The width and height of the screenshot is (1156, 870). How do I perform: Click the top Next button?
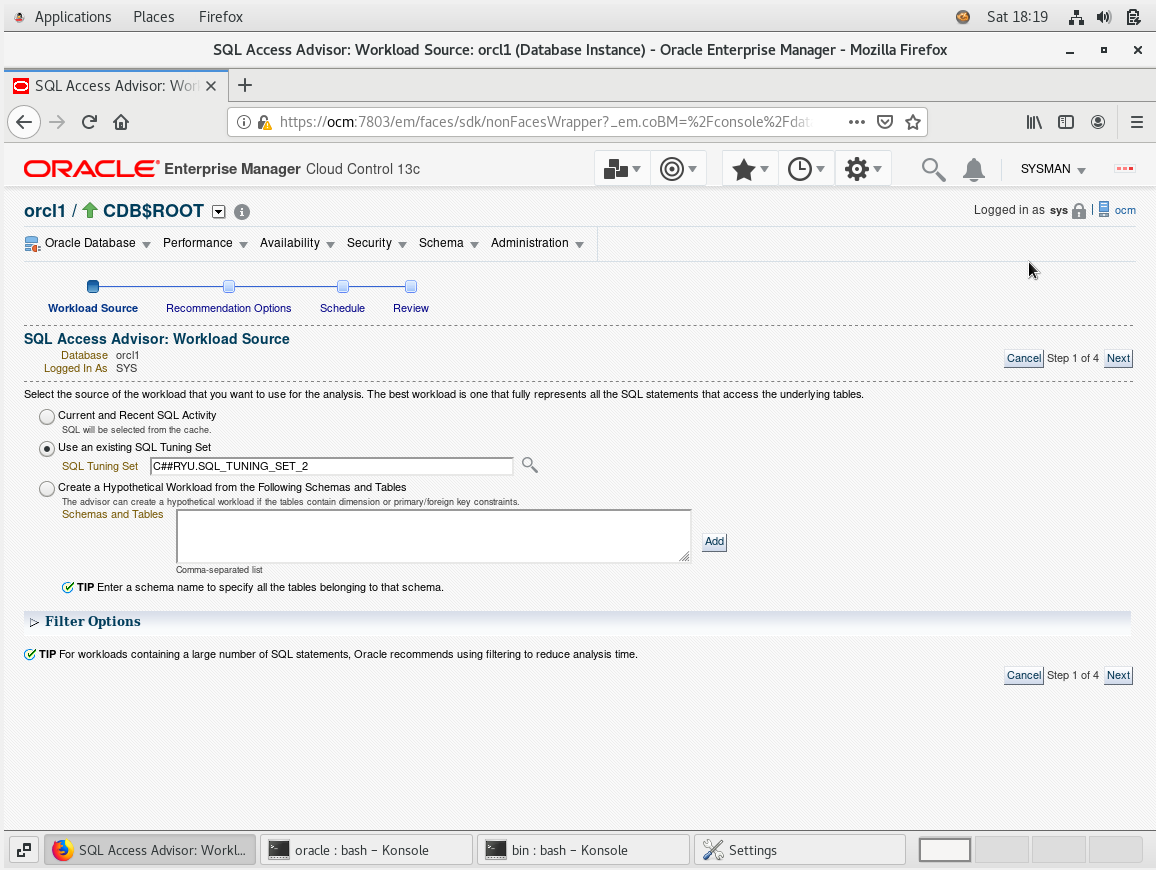coord(1118,358)
